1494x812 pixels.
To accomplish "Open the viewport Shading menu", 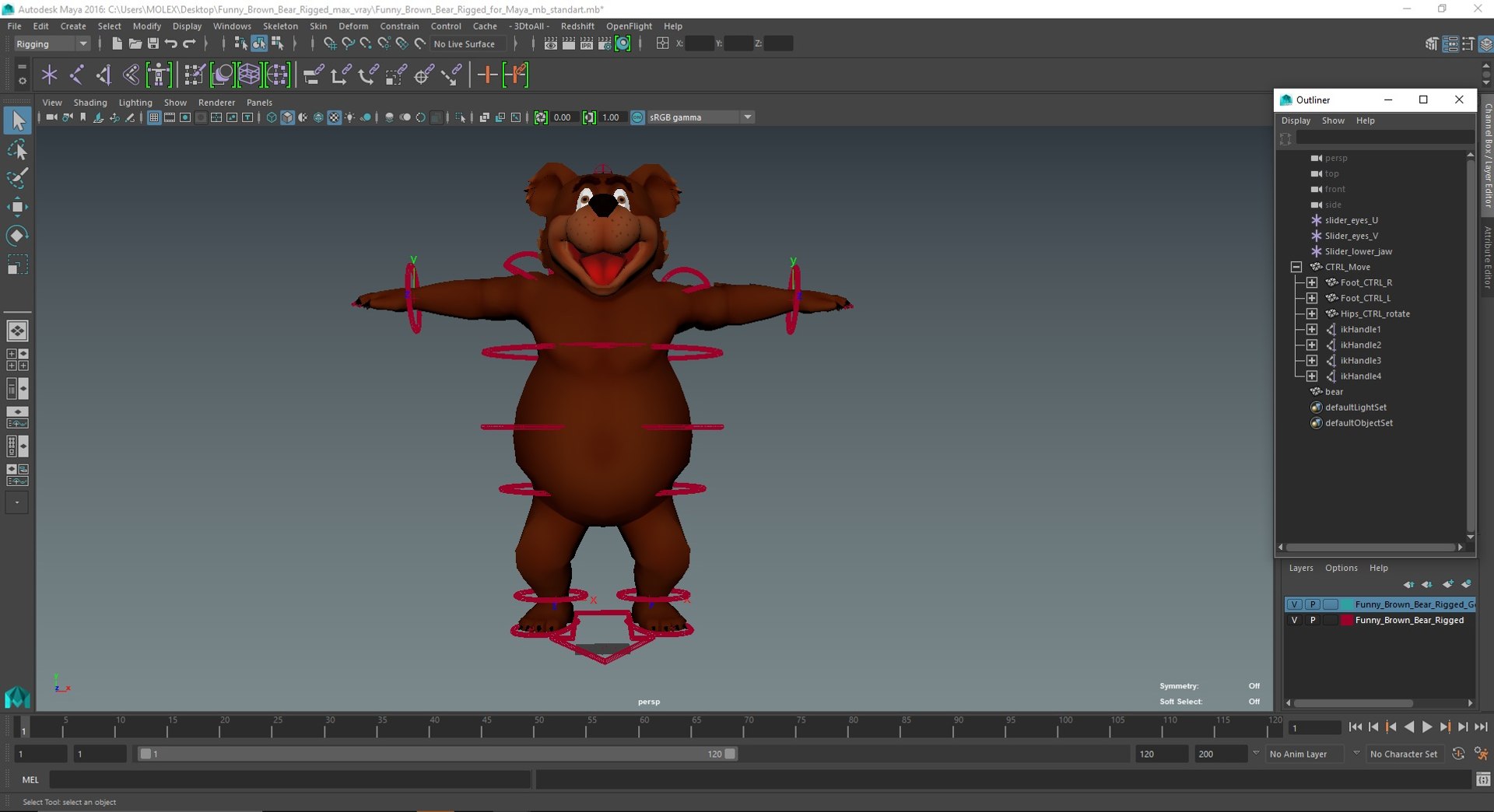I will point(90,102).
